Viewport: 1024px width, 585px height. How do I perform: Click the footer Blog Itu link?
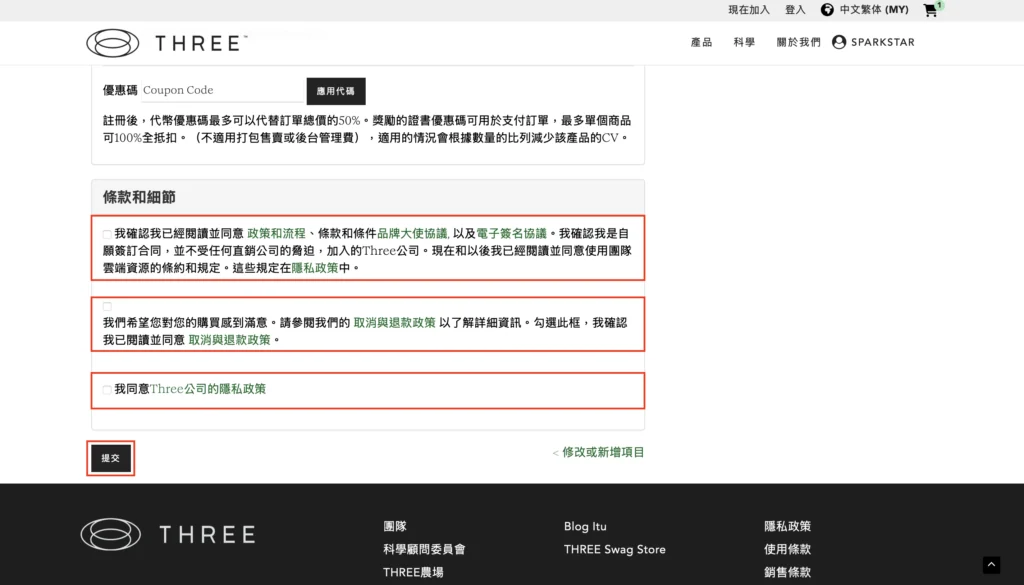(585, 526)
